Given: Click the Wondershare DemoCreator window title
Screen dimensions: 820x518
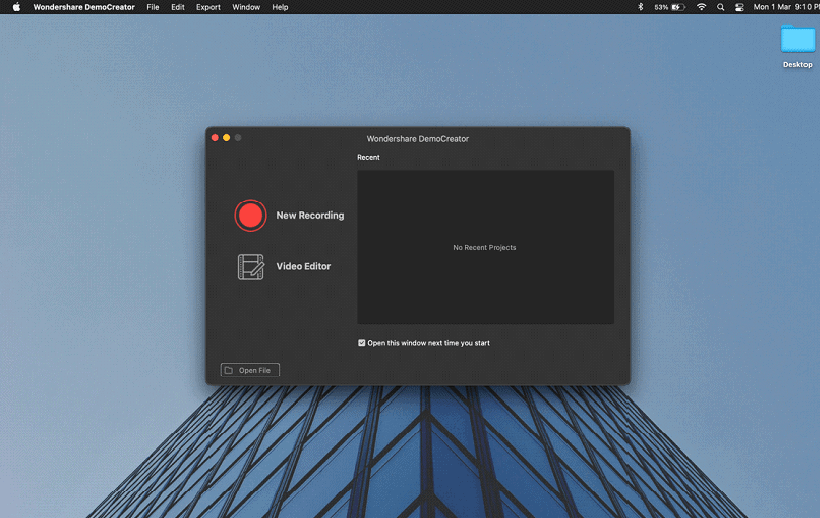Looking at the screenshot, I should tap(417, 139).
